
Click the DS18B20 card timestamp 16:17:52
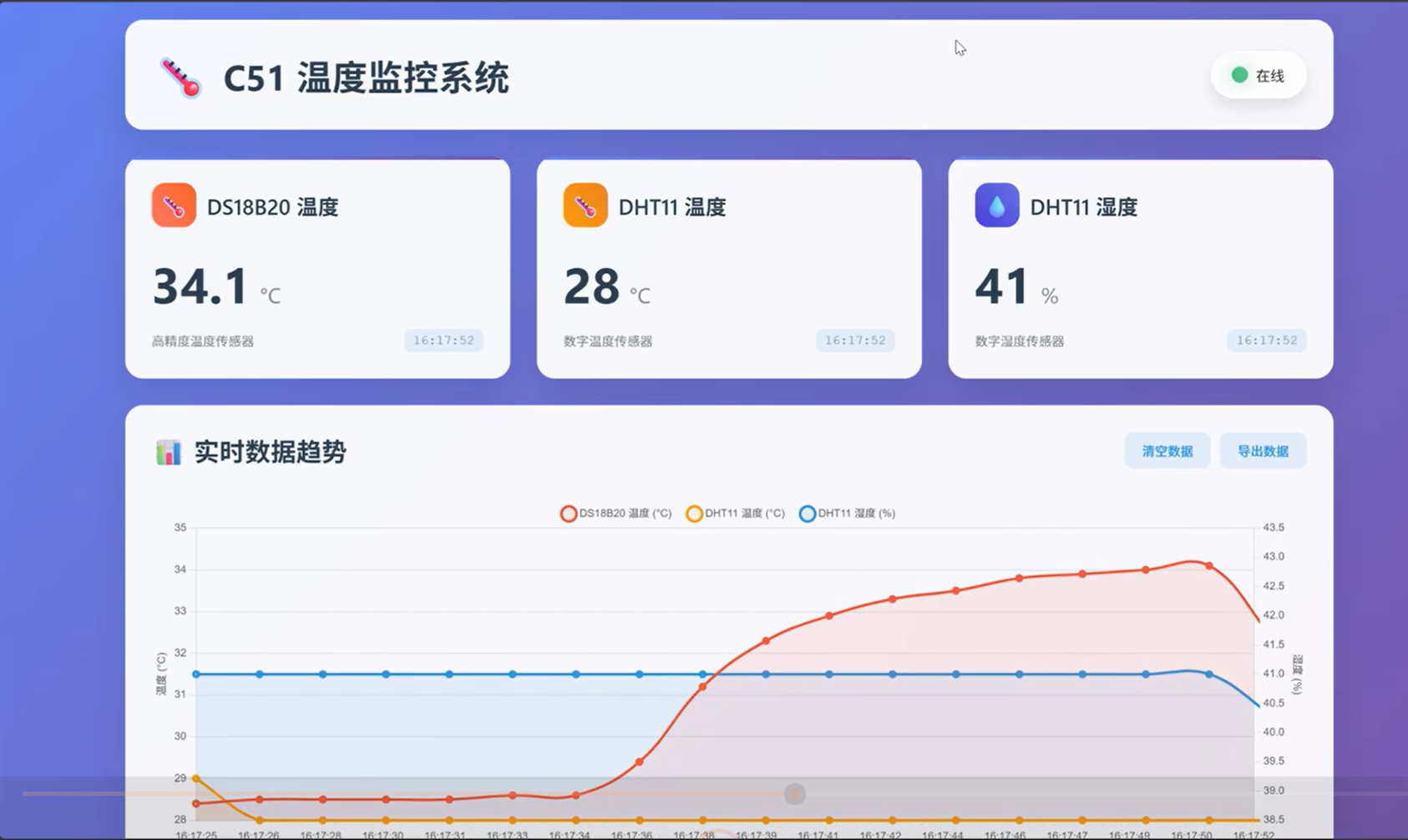click(x=443, y=341)
